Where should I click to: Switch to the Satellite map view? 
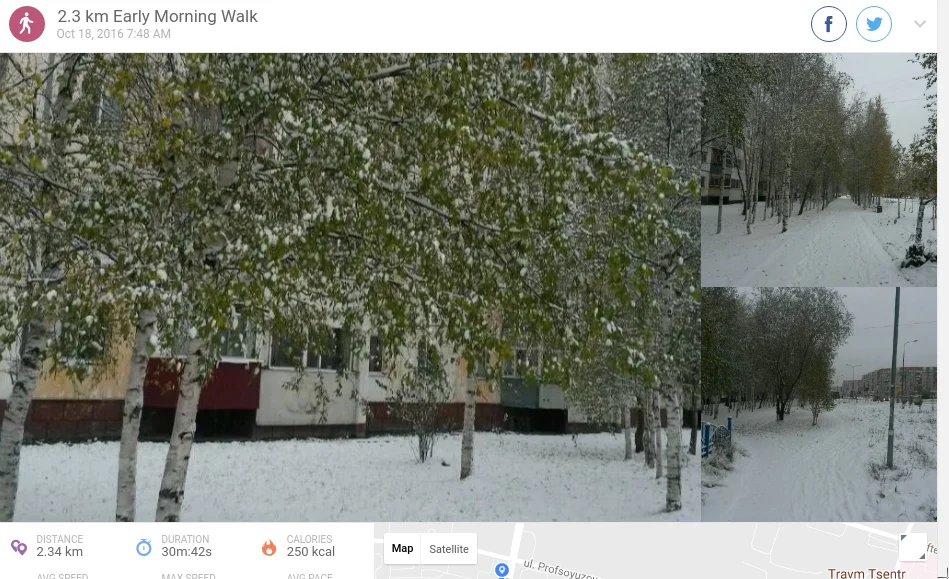pyautogui.click(x=448, y=549)
